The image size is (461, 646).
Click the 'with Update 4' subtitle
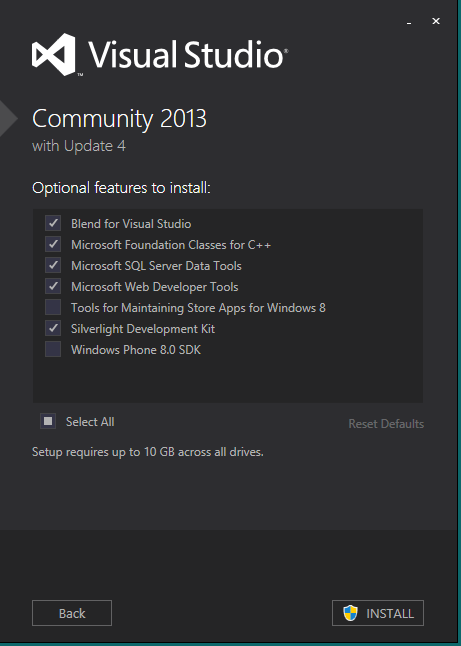pos(79,146)
